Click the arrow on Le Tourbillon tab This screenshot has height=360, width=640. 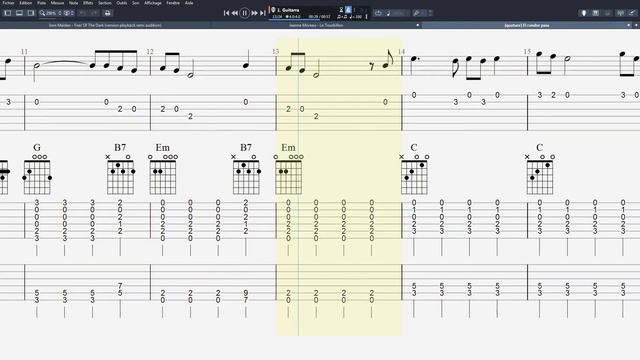tap(417, 25)
